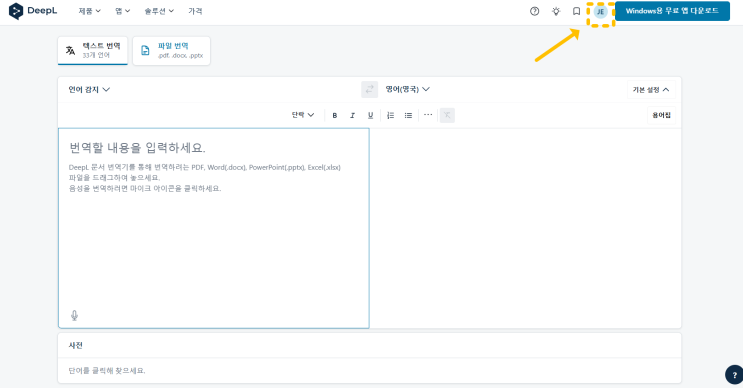Viewport: 743px width, 388px height.
Task: Switch to the 파일 번역 tab
Action: pyautogui.click(x=172, y=50)
